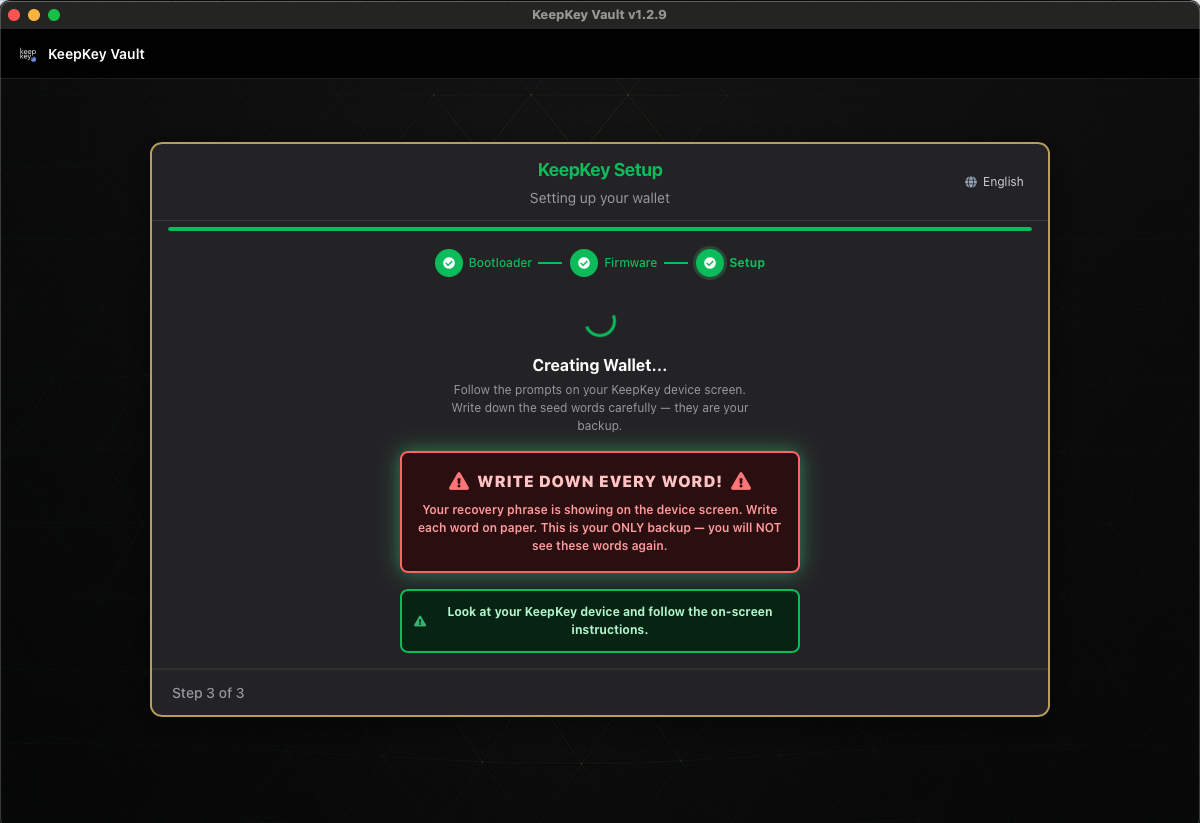The image size is (1200, 823).
Task: Click the Creating Wallet heading
Action: pos(600,366)
